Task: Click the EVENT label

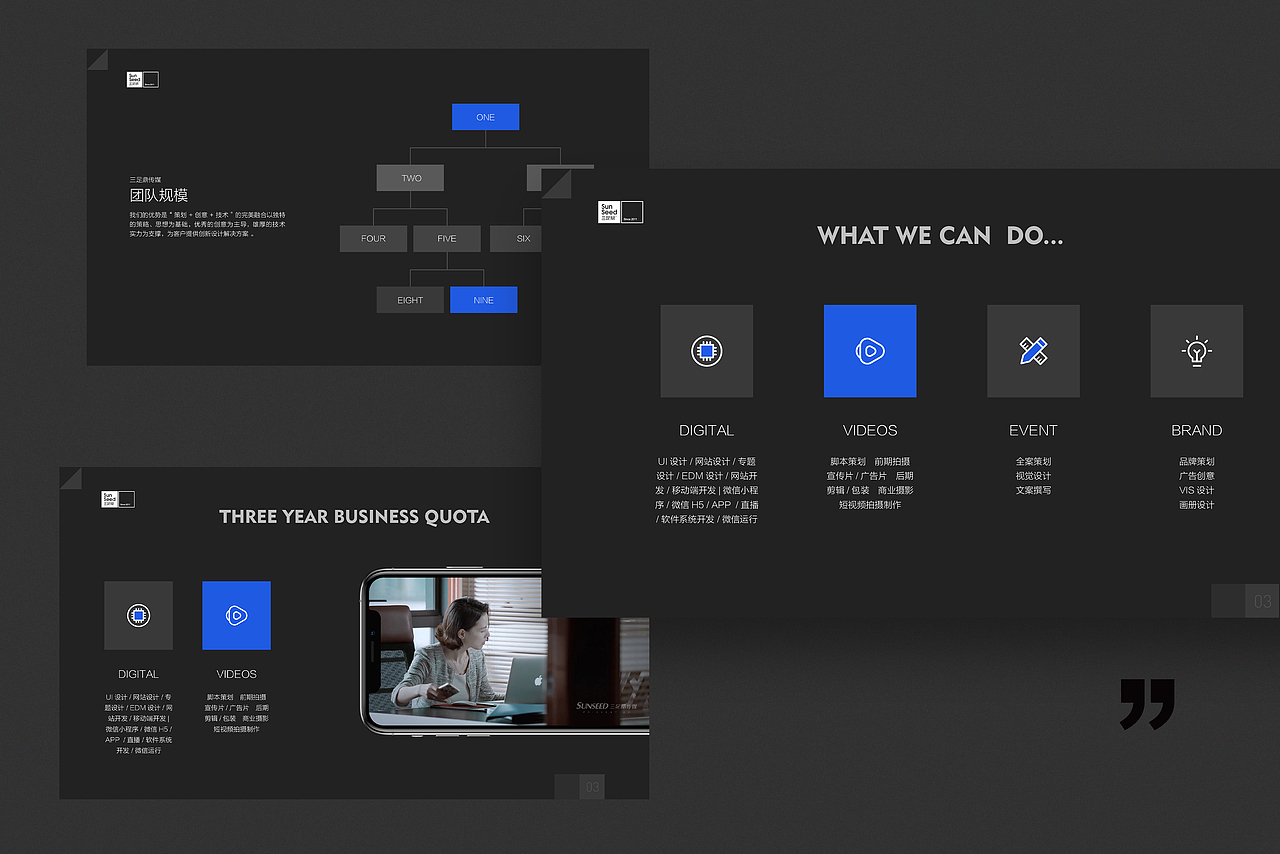Action: (1033, 430)
